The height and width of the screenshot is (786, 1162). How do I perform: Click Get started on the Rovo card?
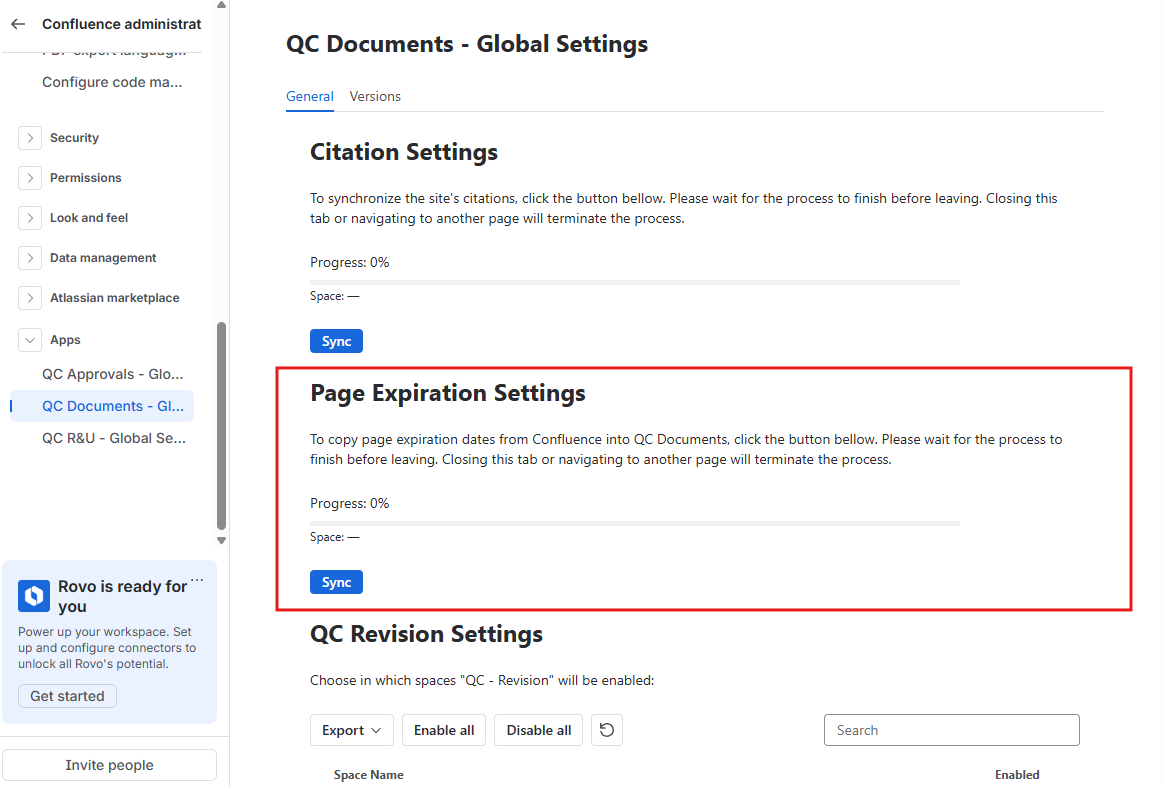[x=67, y=696]
